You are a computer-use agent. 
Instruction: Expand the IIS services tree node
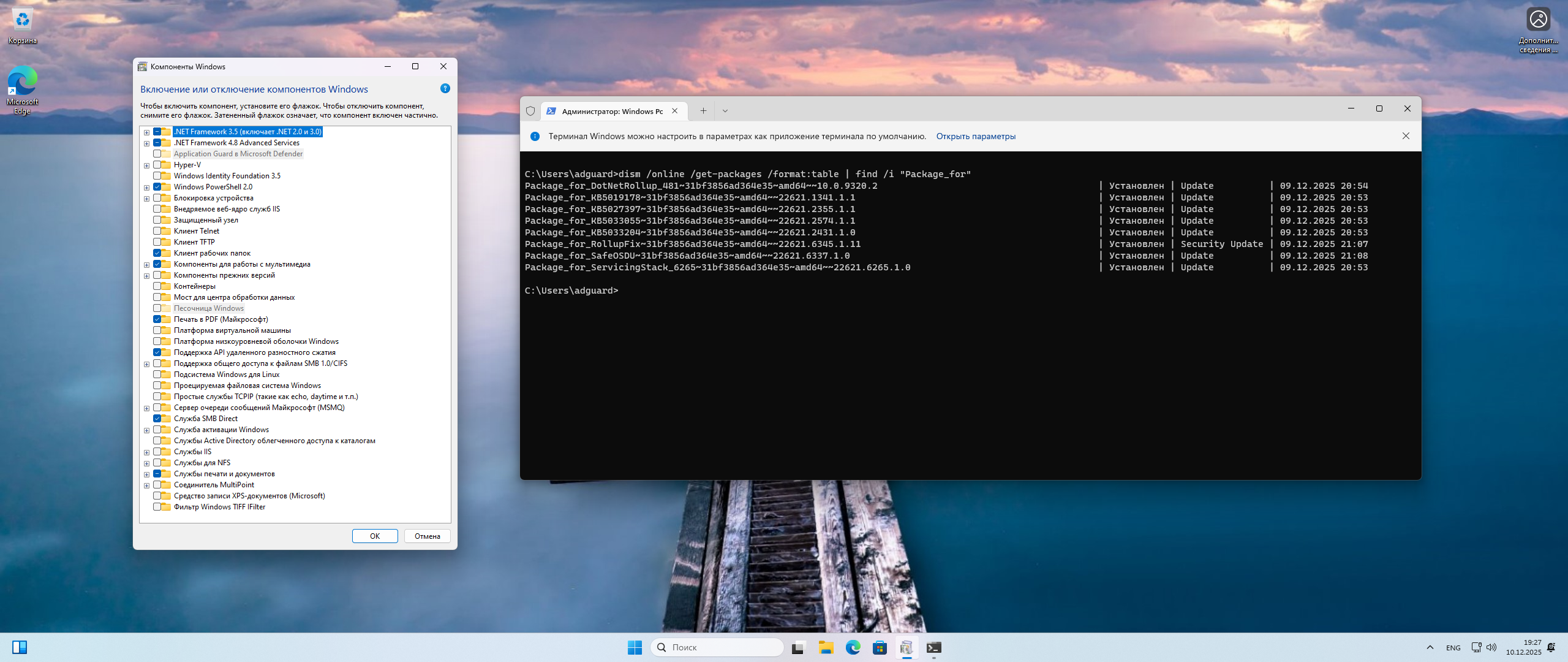[x=146, y=452]
